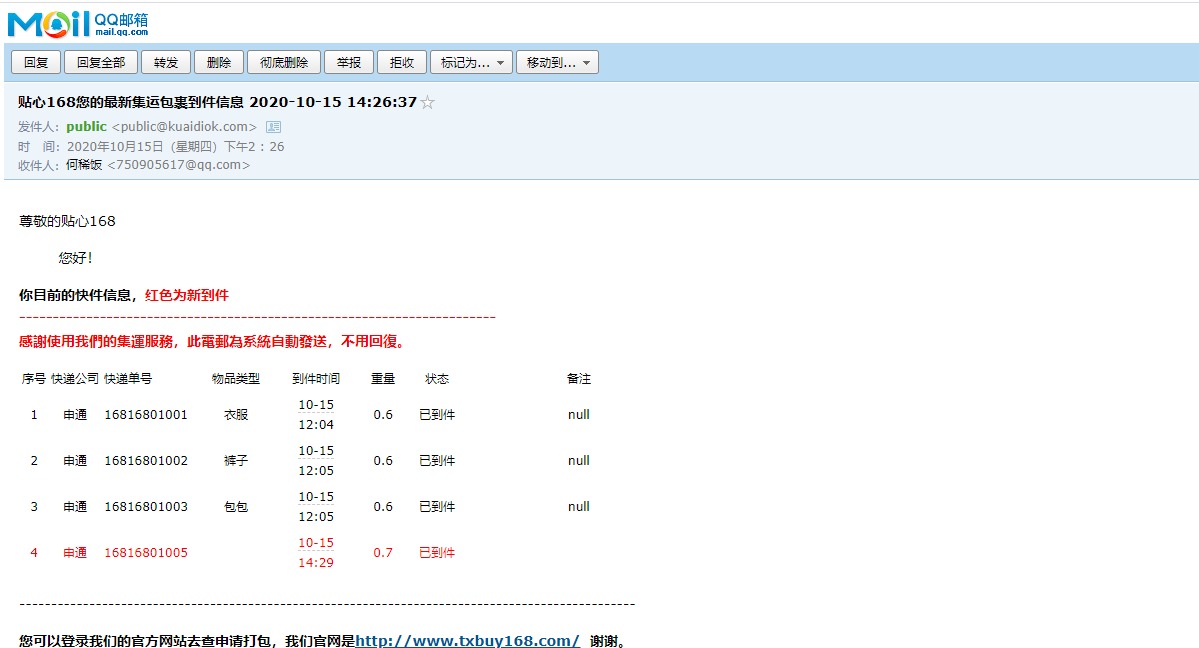Viewport: 1199px width, 648px height.
Task: Forward the email using 转发
Action: pyautogui.click(x=166, y=62)
